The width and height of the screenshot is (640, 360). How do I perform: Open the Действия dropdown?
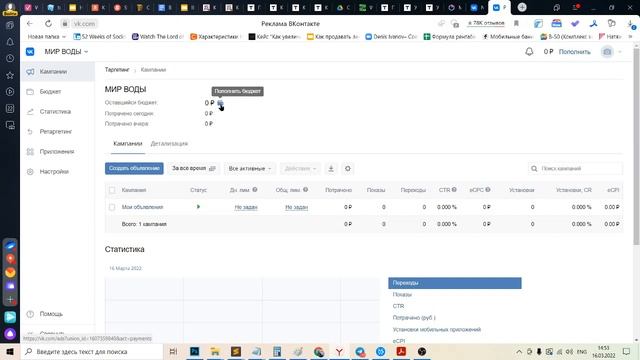[300, 169]
